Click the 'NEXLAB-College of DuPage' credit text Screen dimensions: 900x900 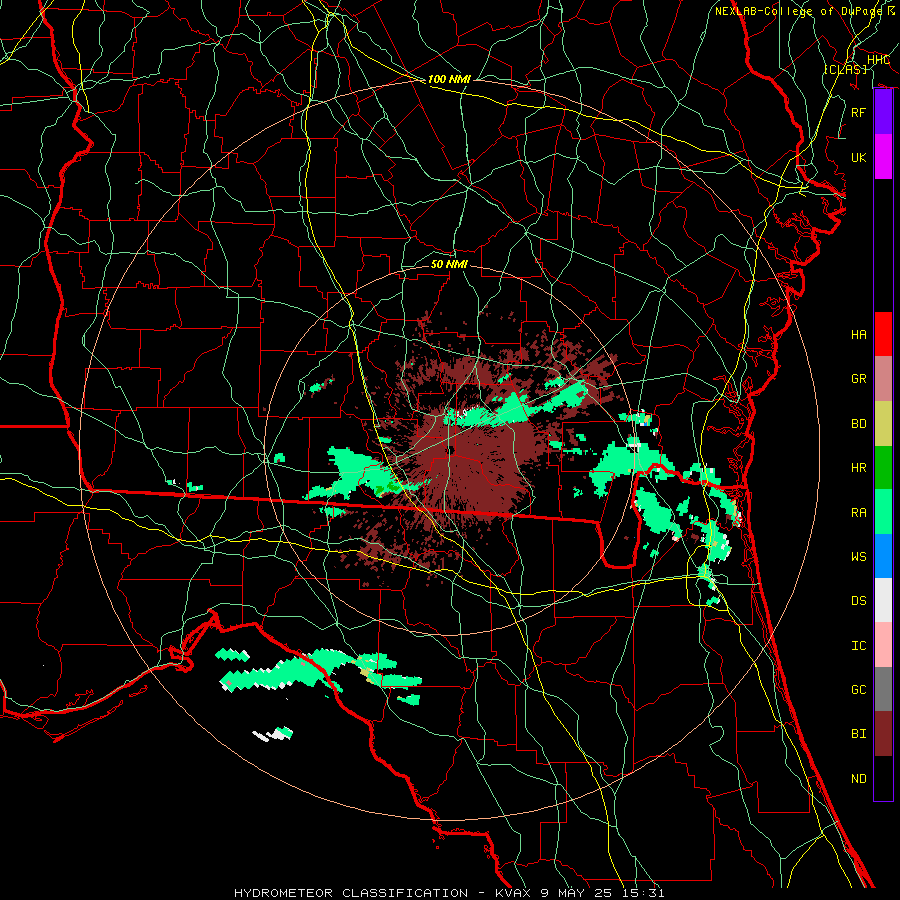tap(798, 11)
